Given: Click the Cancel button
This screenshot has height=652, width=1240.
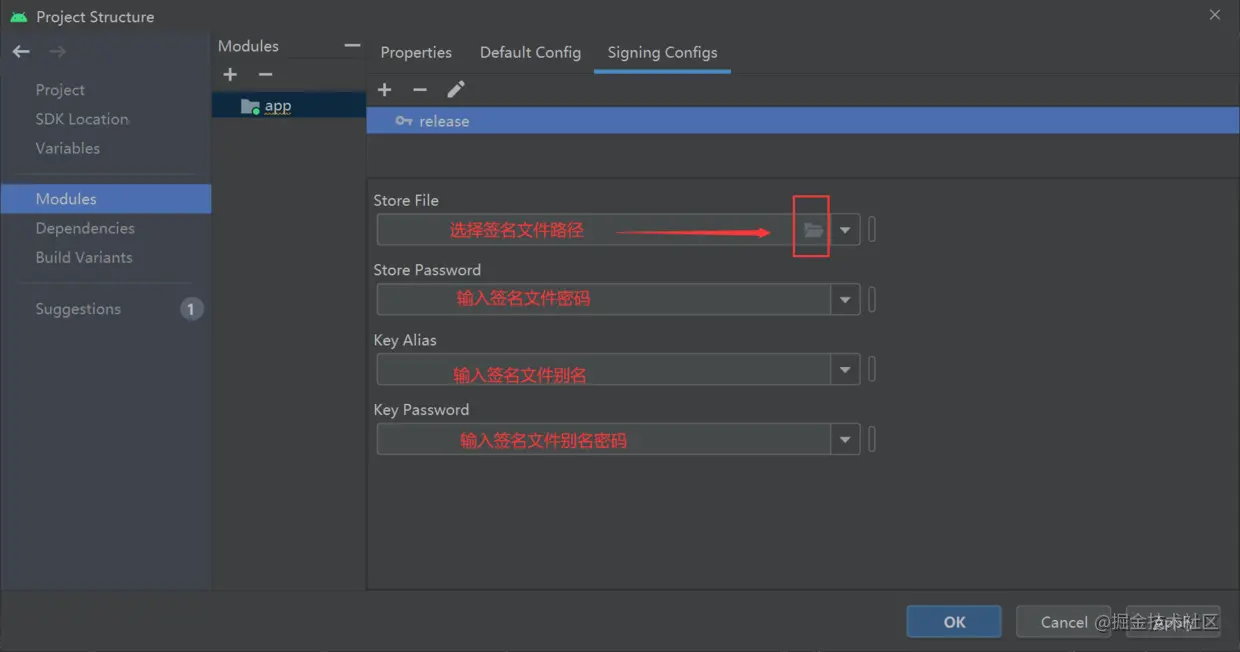Looking at the screenshot, I should 1064,622.
